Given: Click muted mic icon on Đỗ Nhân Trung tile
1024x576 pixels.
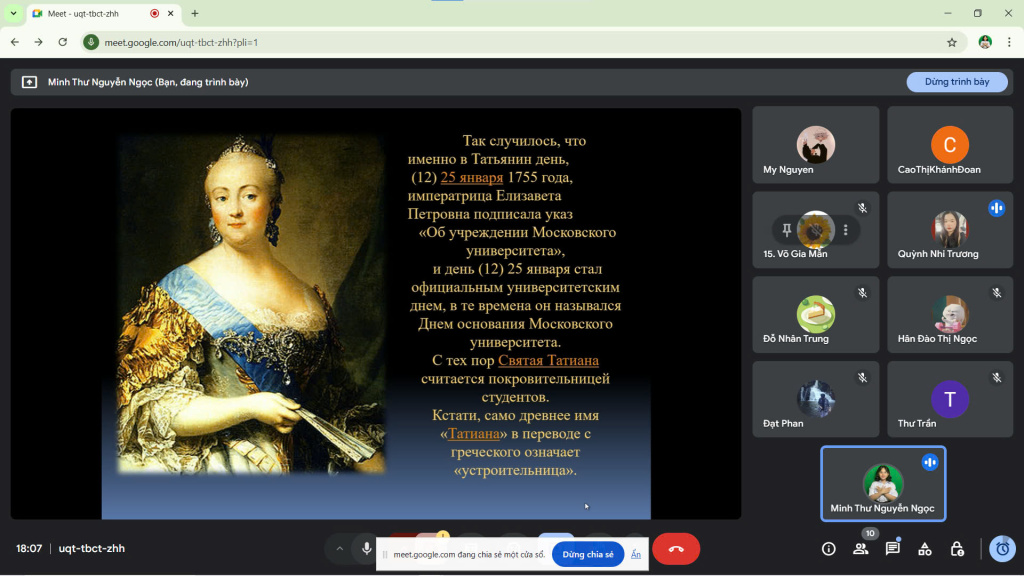Looking at the screenshot, I should [x=863, y=293].
